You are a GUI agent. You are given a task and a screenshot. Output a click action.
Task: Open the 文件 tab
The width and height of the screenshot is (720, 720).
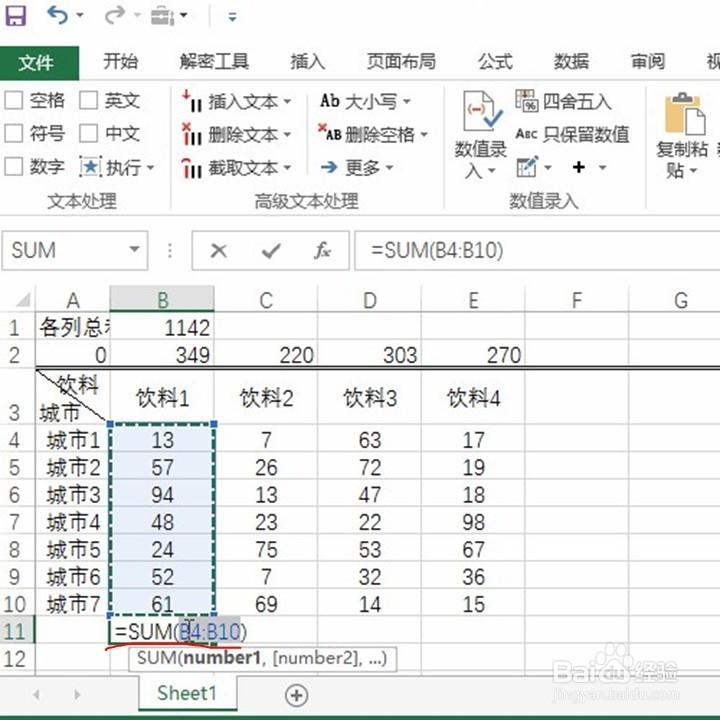click(x=39, y=63)
